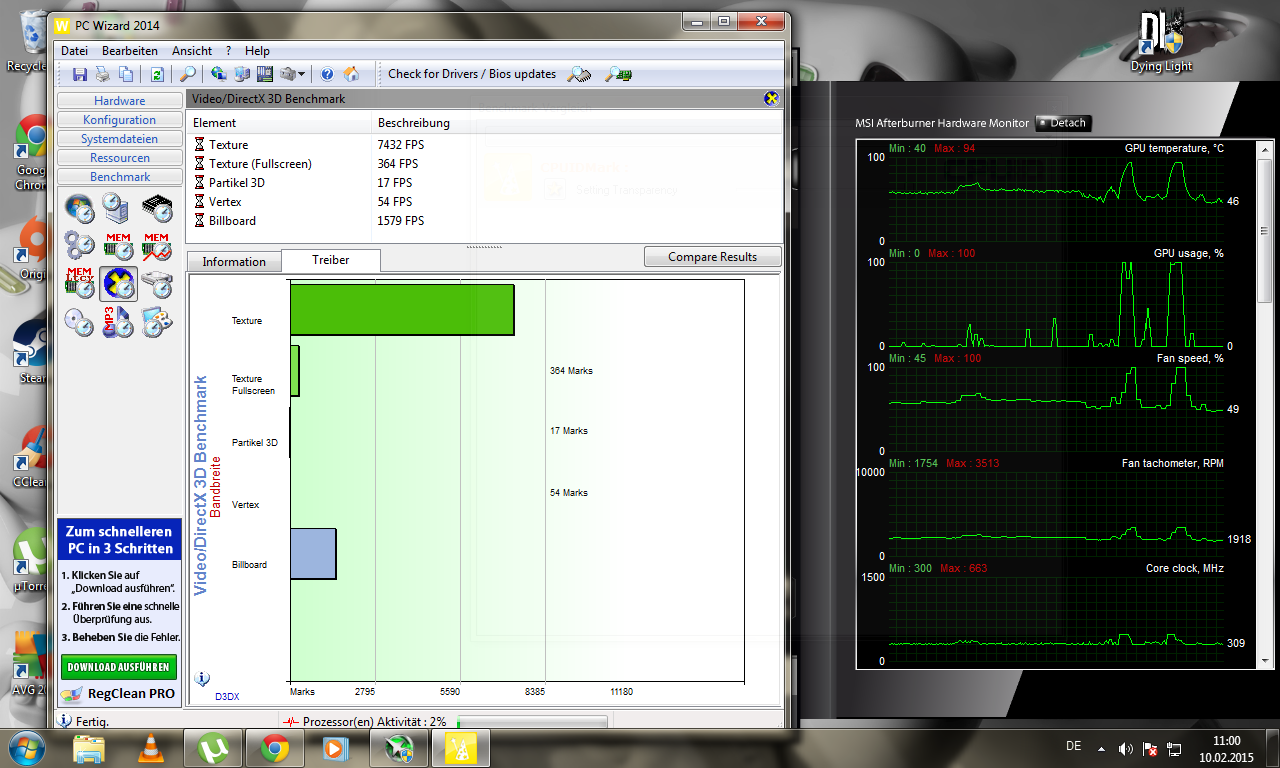Select the DirectX video benchmark icon
Image resolution: width=1280 pixels, height=768 pixels.
coord(119,284)
